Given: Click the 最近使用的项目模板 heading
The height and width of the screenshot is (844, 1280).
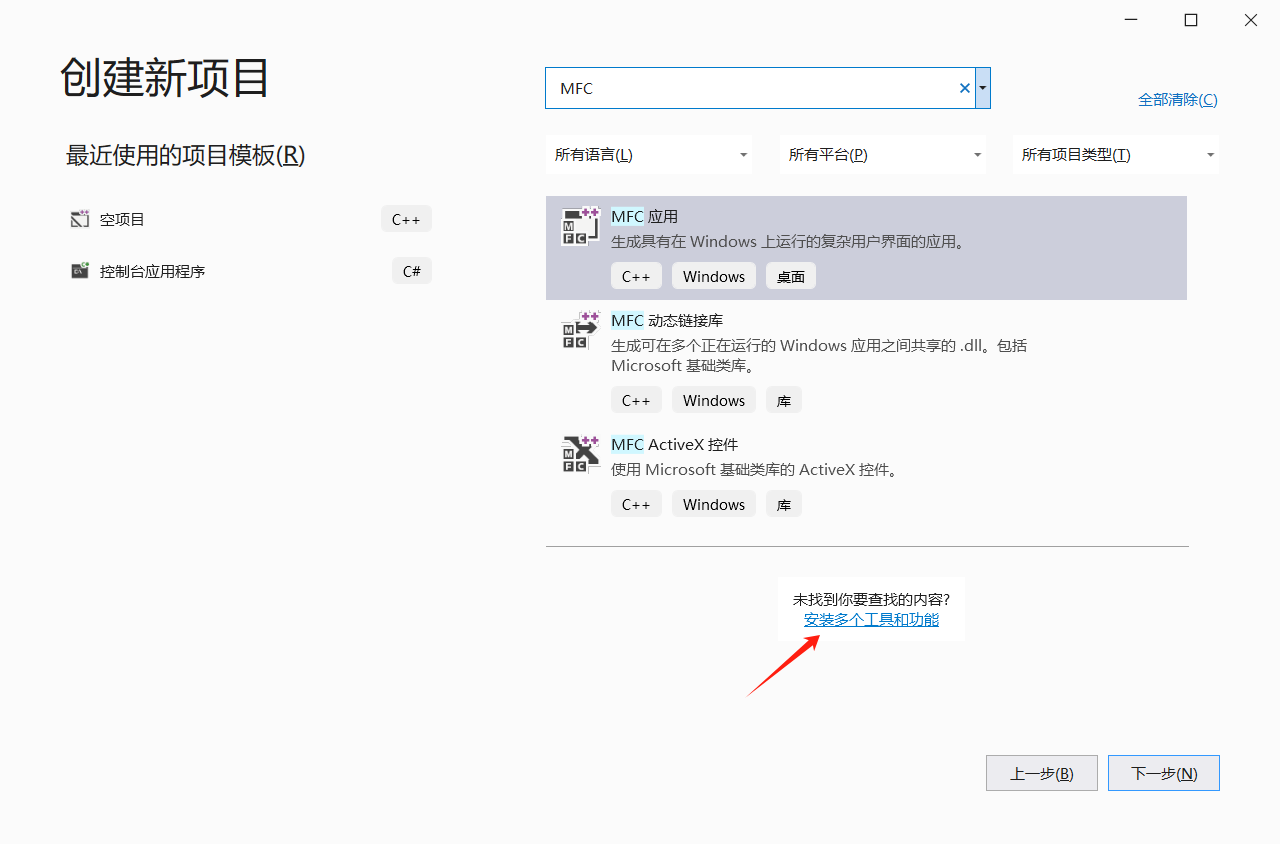Looking at the screenshot, I should pos(185,155).
